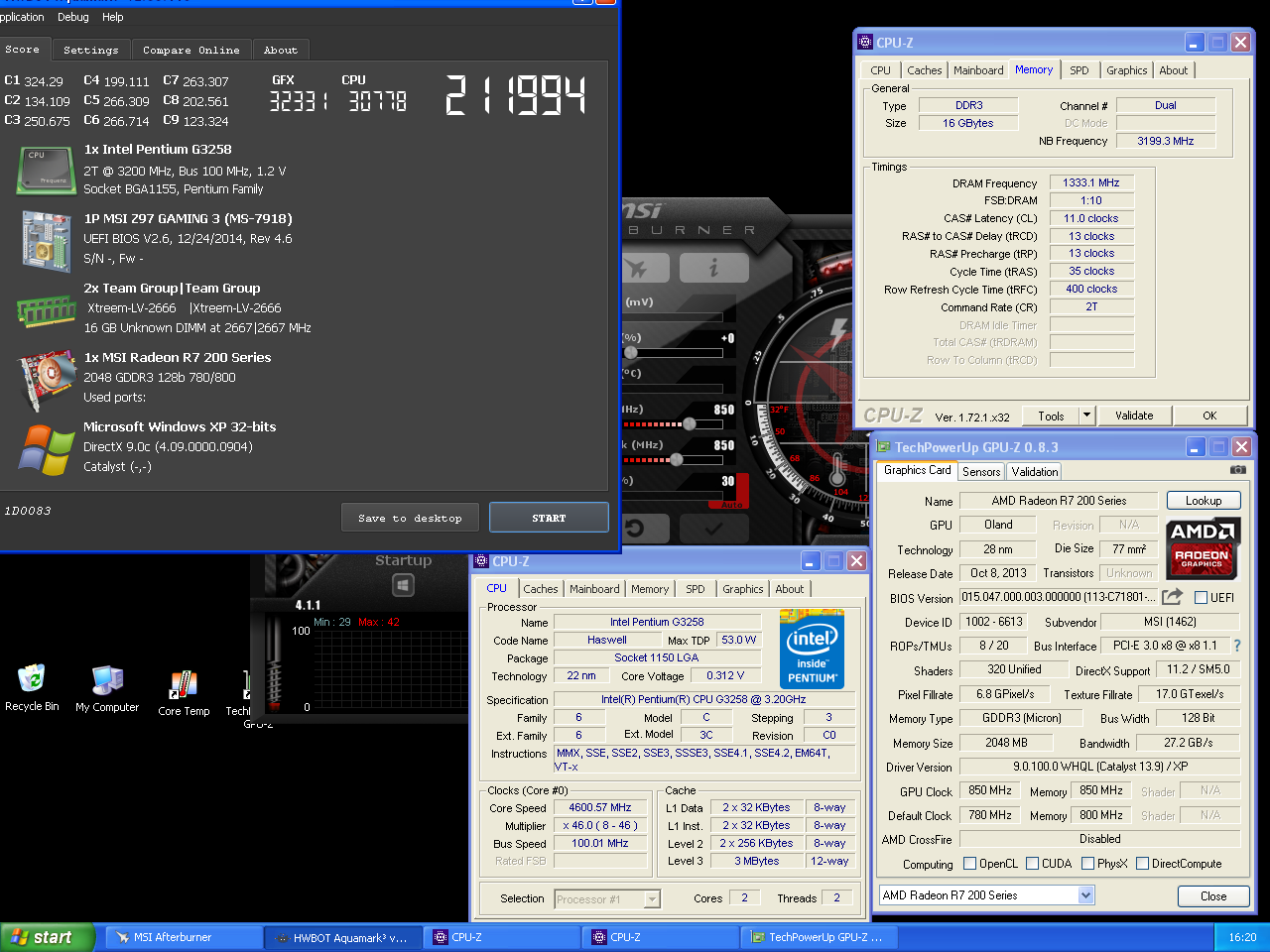Click the OK button in CPU-Z Memory window
This screenshot has width=1270, height=952.
(x=1209, y=416)
